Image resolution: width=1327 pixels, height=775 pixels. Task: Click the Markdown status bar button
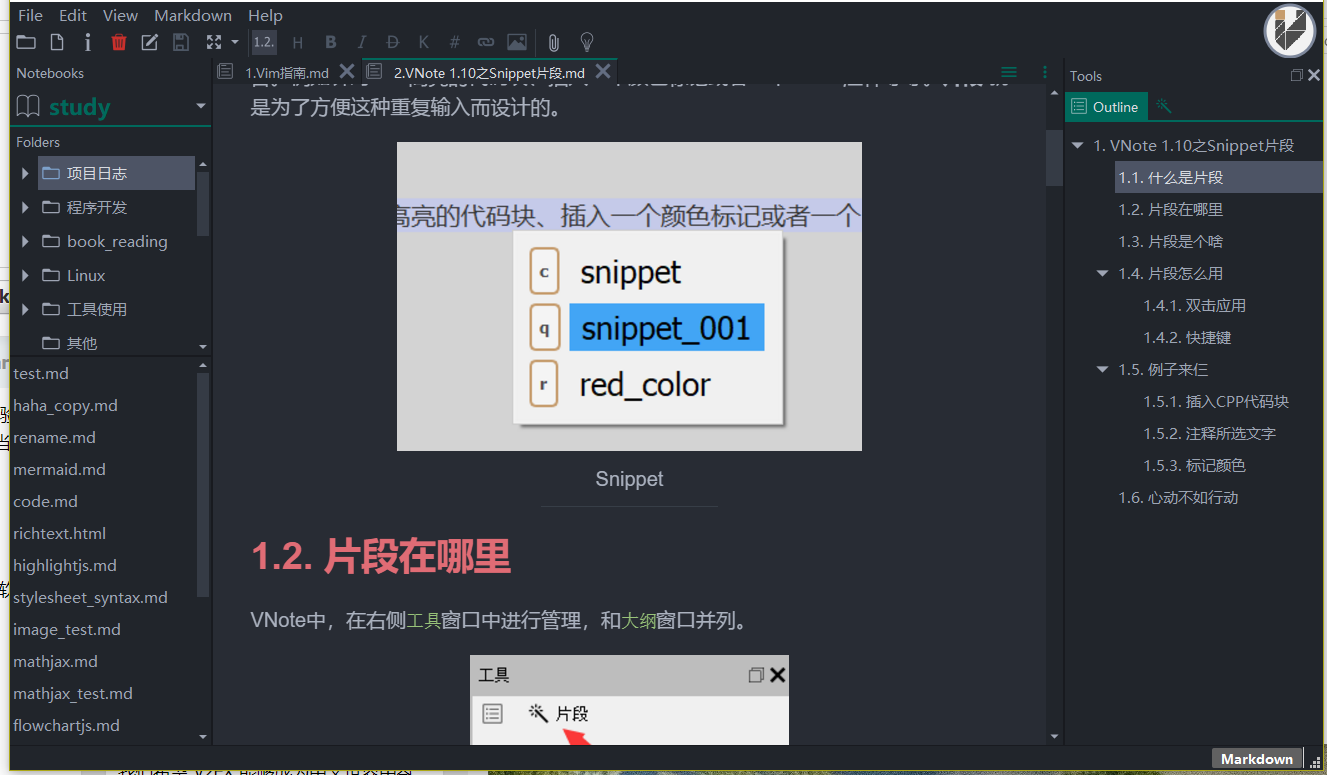pos(1257,759)
